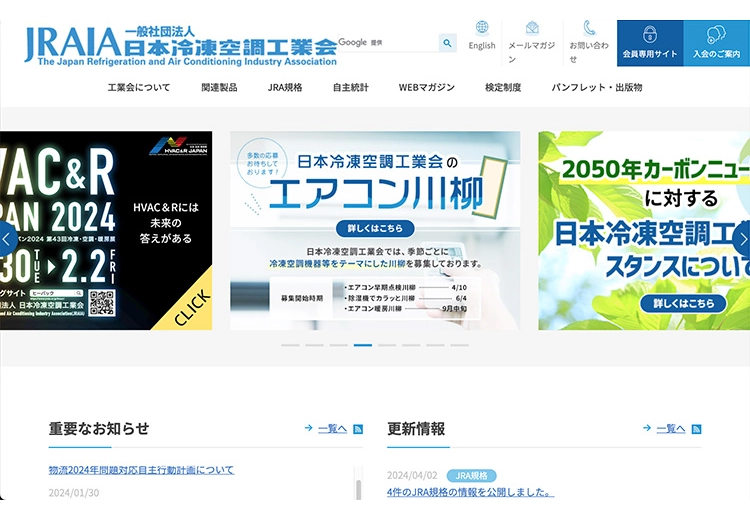Go to previous carousel slide arrow

[x=7, y=239]
